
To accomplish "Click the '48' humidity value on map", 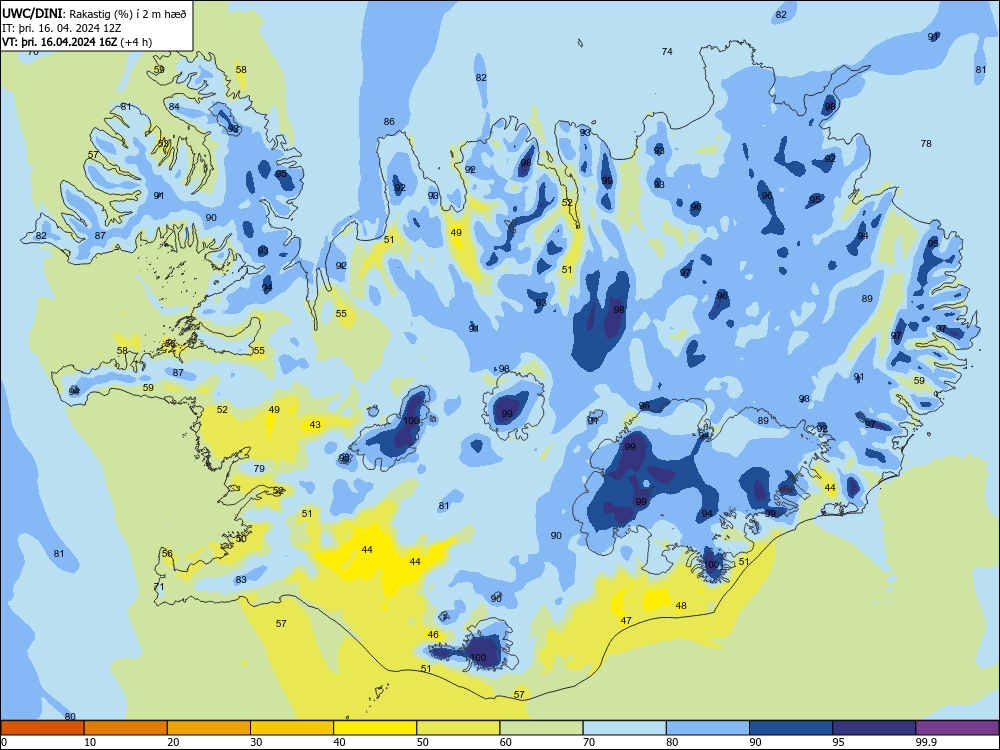I will [x=681, y=605].
